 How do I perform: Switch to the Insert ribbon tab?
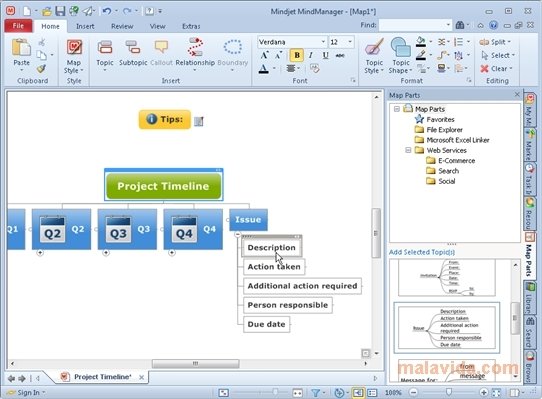click(x=85, y=26)
